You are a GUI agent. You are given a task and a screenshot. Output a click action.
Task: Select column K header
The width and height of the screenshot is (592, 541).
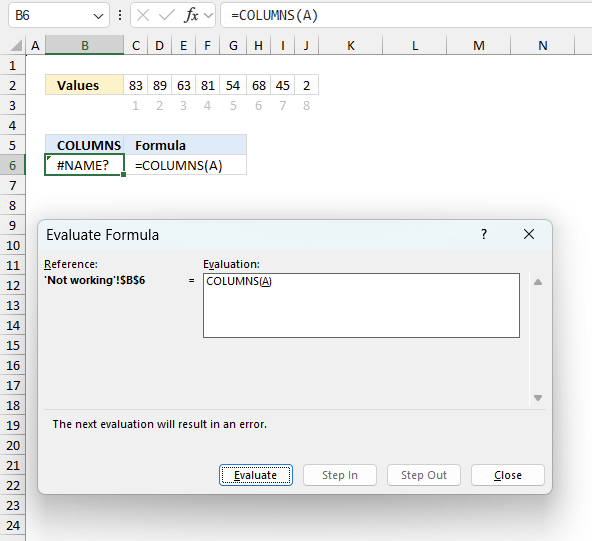pyautogui.click(x=351, y=46)
